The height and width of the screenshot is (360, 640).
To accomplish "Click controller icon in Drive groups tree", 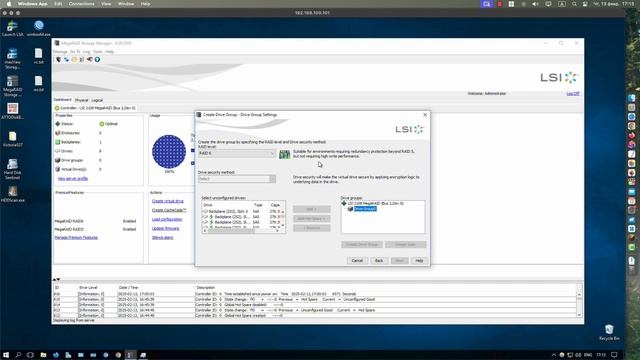I will point(344,203).
